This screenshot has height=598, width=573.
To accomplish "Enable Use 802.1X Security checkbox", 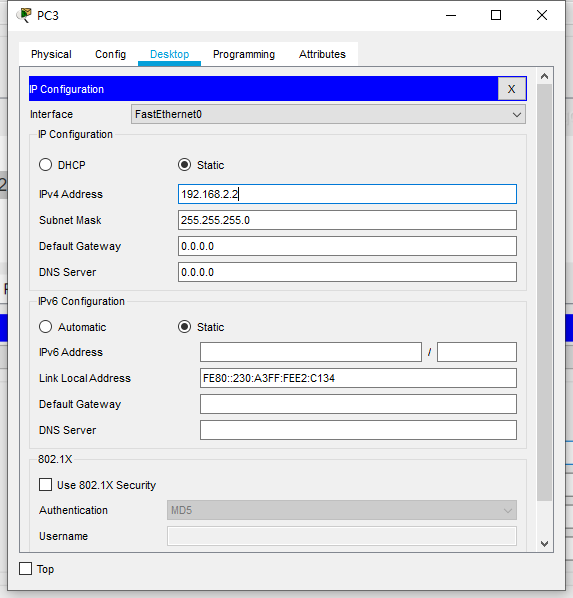I will coord(45,485).
